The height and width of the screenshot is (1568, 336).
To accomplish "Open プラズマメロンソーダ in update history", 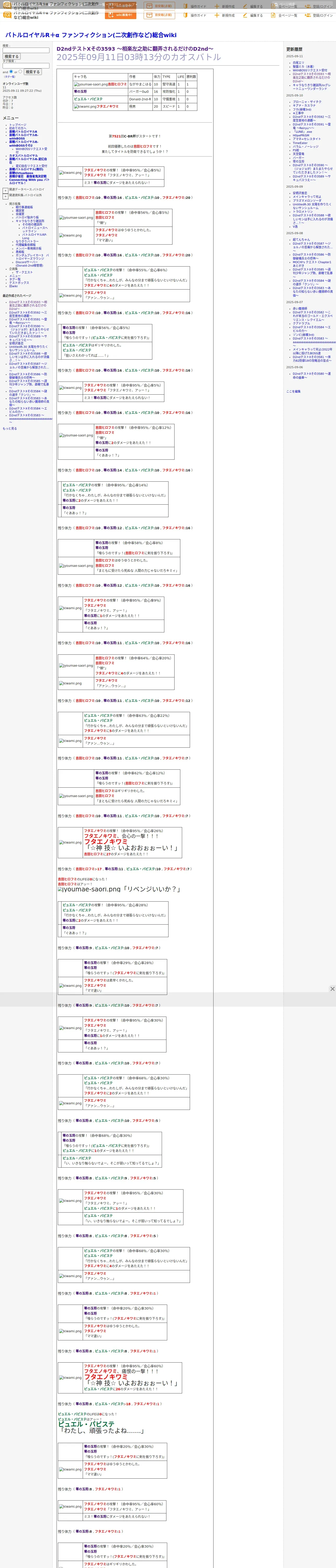I will pos(307,201).
